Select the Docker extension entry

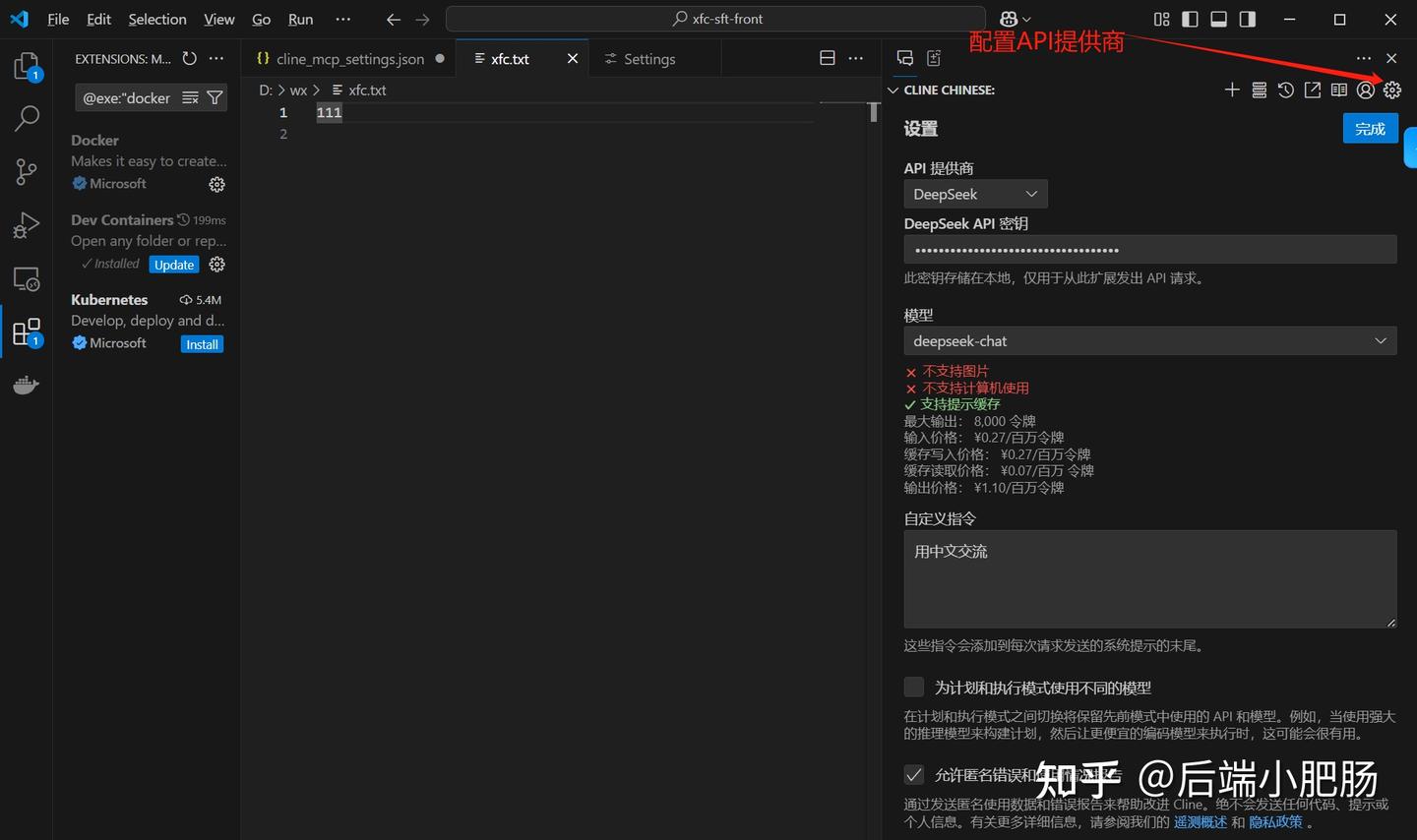click(148, 162)
